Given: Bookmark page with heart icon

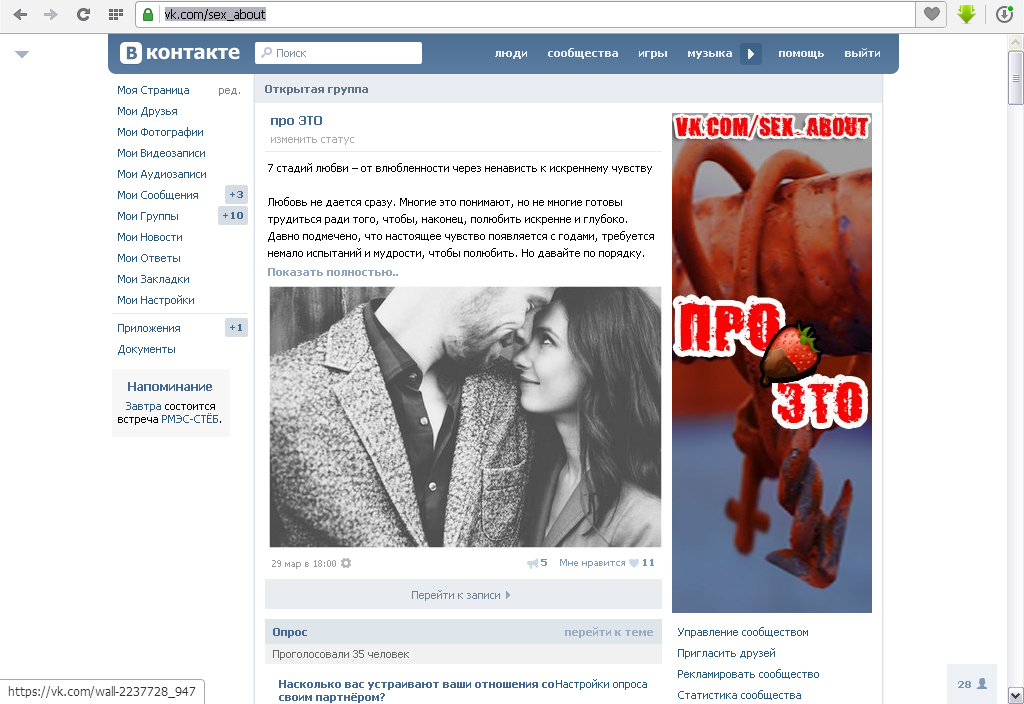Looking at the screenshot, I should click(931, 14).
